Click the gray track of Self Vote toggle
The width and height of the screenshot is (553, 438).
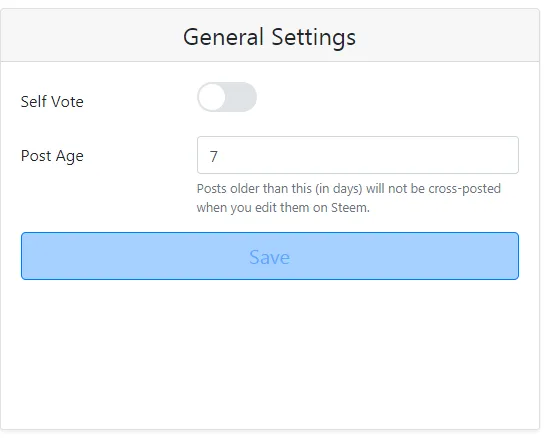(243, 97)
